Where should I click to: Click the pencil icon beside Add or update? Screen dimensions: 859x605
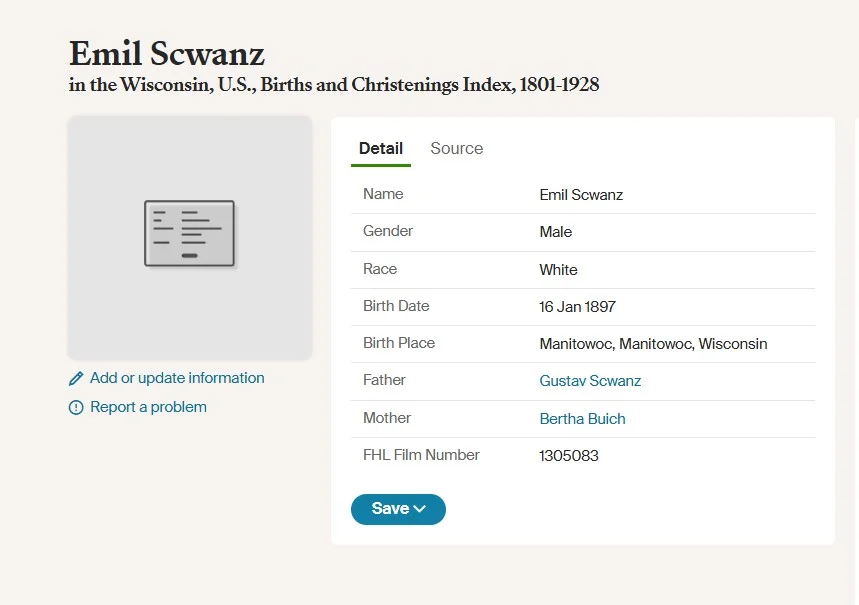pyautogui.click(x=76, y=379)
